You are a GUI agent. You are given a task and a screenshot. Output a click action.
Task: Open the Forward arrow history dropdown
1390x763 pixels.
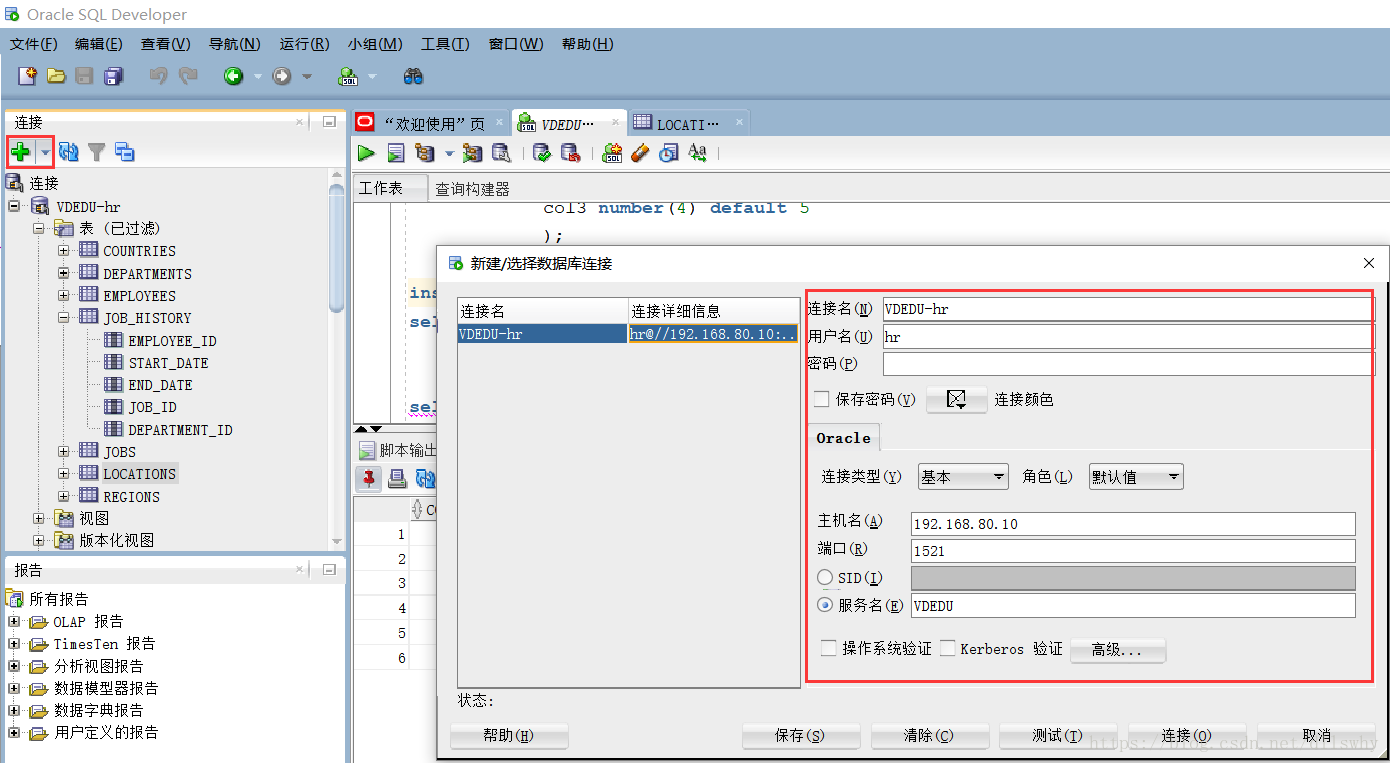(306, 76)
